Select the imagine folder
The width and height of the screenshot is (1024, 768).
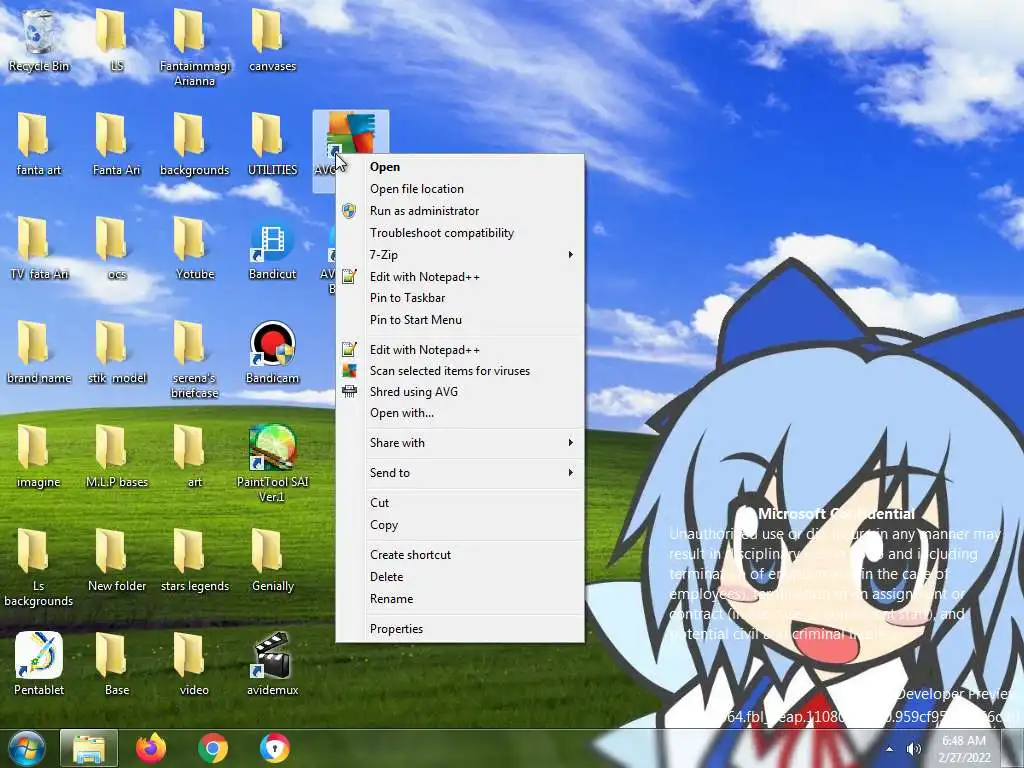(39, 456)
